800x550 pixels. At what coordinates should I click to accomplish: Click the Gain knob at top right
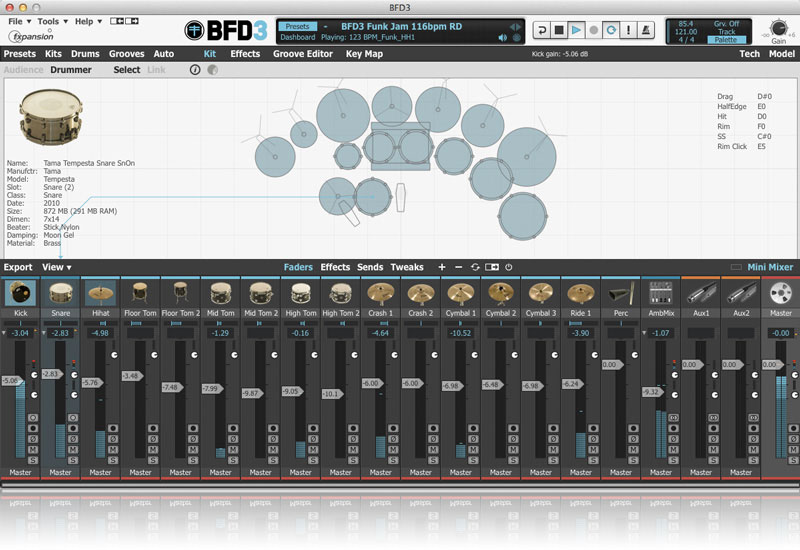click(779, 28)
